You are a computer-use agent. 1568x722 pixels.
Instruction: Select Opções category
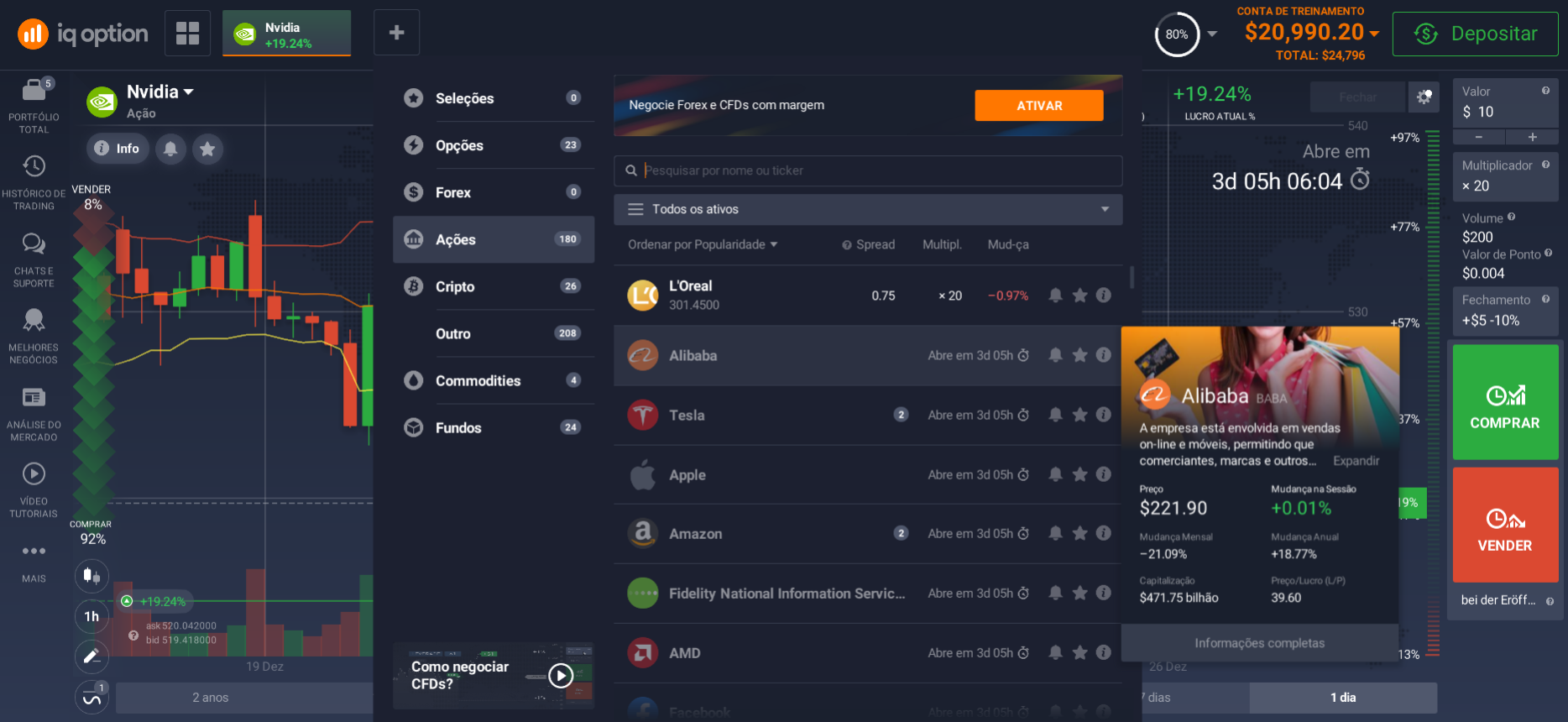[x=494, y=145]
